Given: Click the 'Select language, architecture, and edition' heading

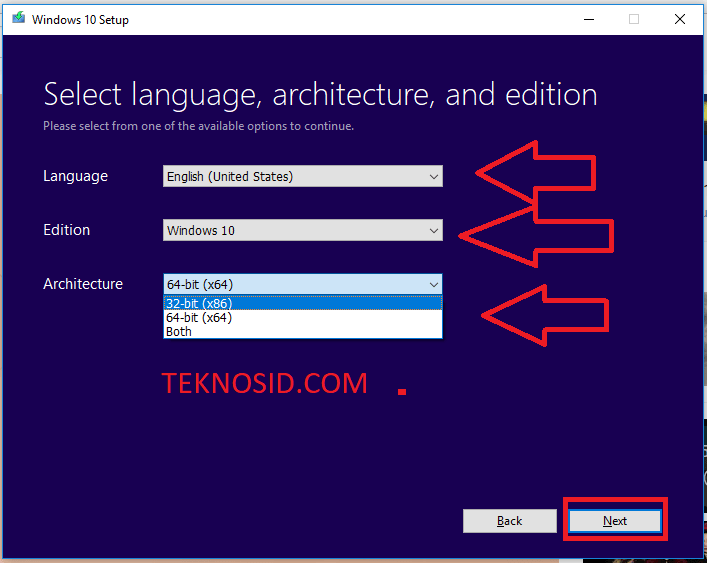Looking at the screenshot, I should pos(320,95).
